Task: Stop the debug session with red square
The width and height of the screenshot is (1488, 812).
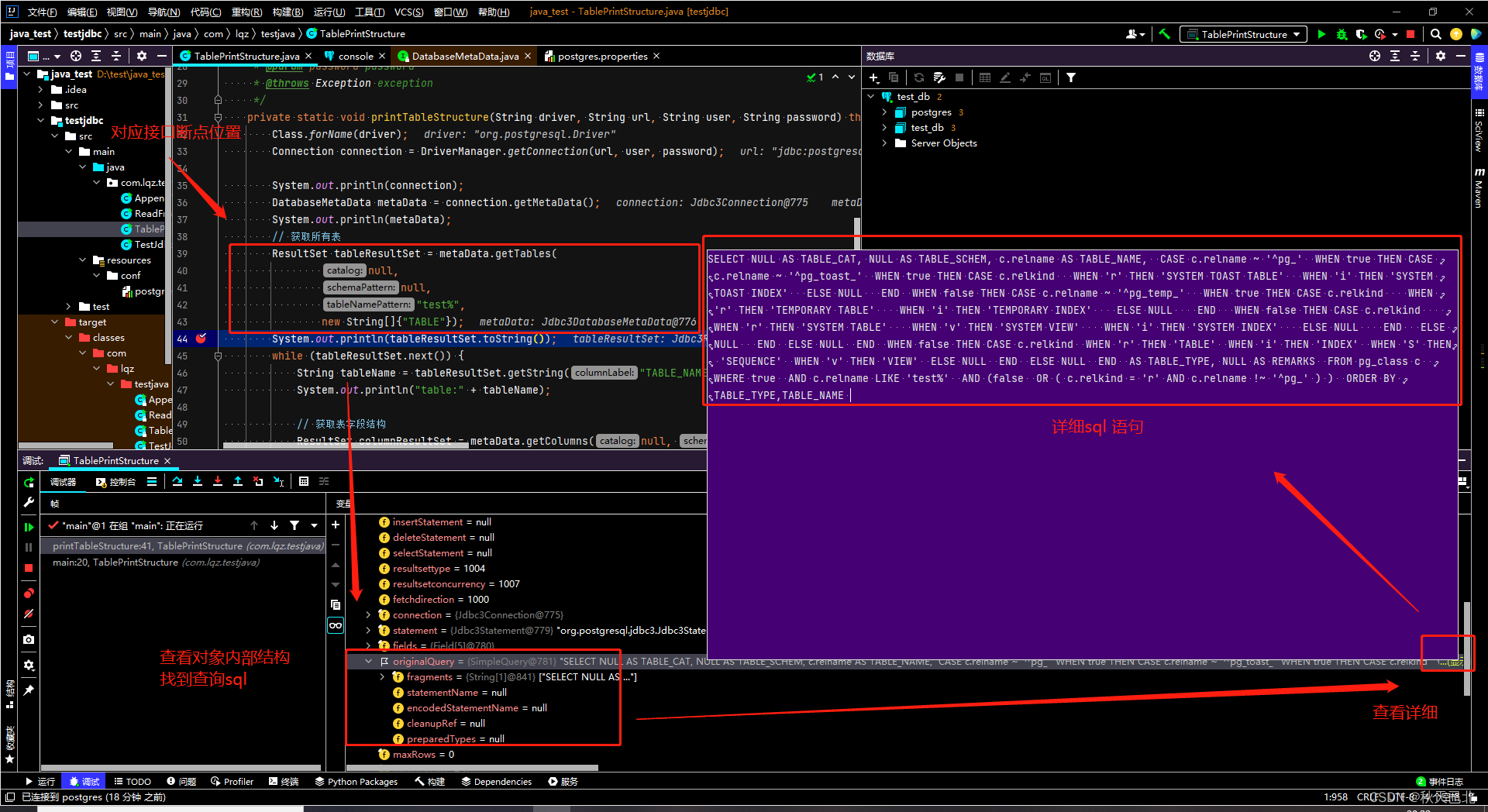Action: click(29, 568)
